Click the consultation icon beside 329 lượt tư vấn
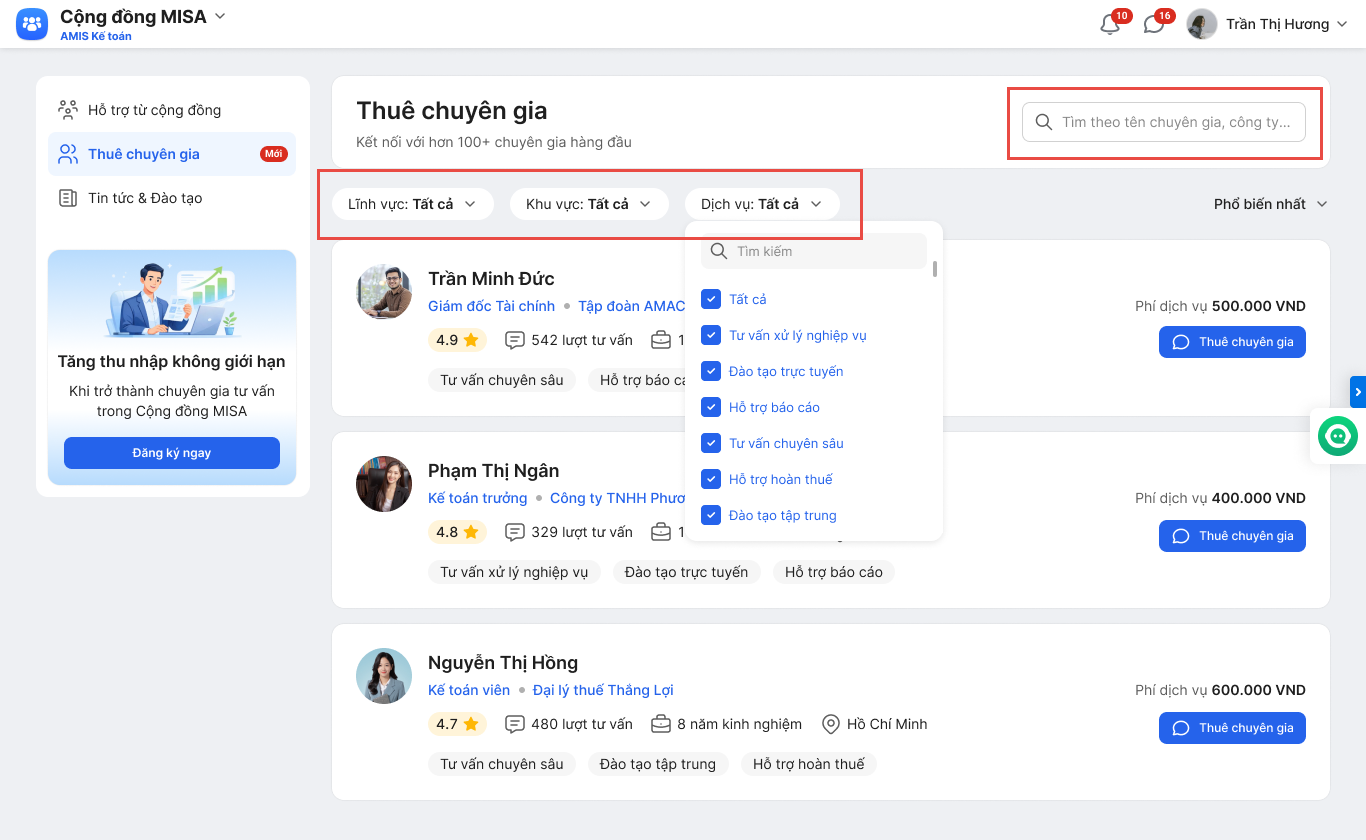Image resolution: width=1366 pixels, height=840 pixels. pos(515,532)
